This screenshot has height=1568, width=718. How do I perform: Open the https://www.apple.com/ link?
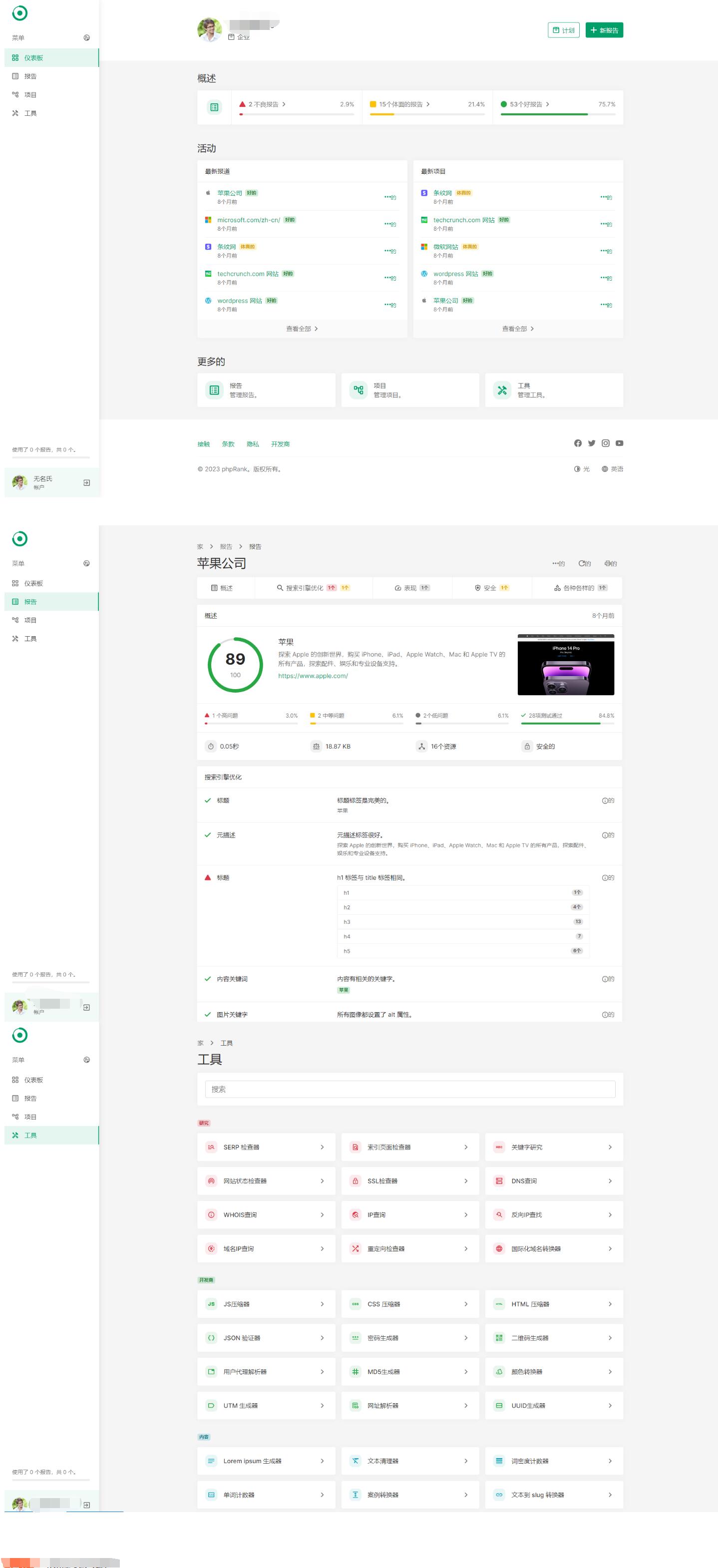313,676
